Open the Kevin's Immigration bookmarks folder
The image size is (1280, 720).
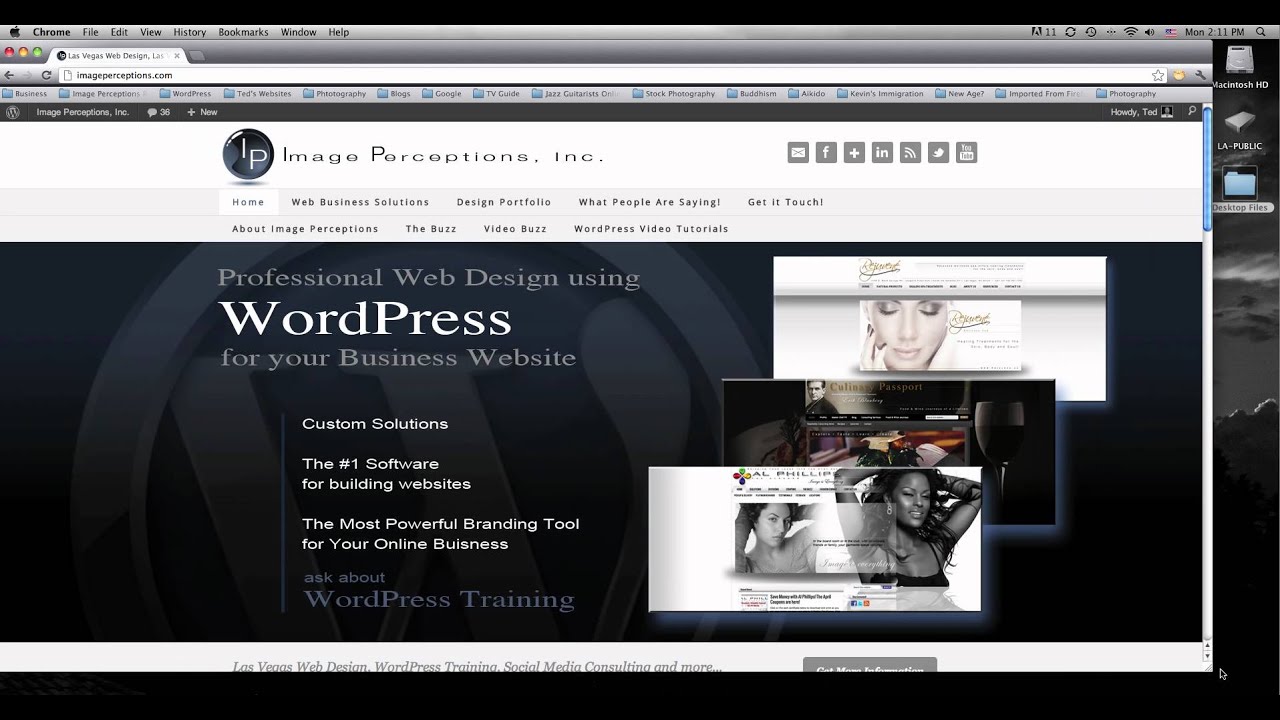coord(880,94)
